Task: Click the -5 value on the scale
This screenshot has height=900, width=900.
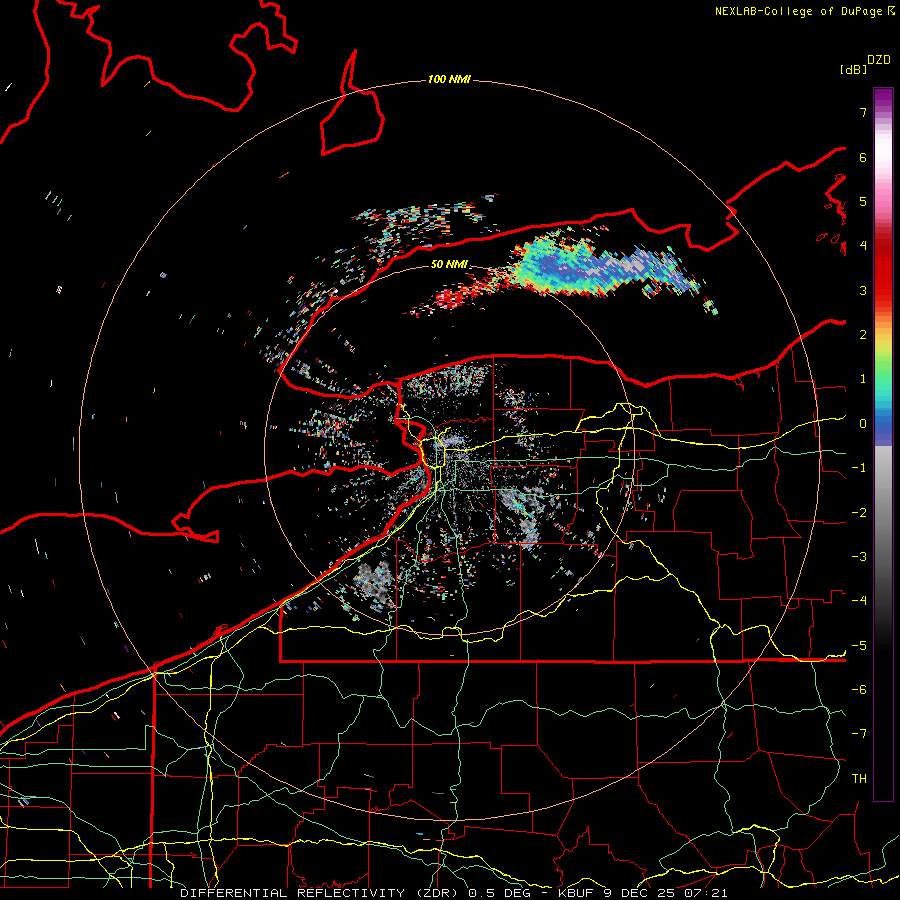Action: click(x=859, y=646)
